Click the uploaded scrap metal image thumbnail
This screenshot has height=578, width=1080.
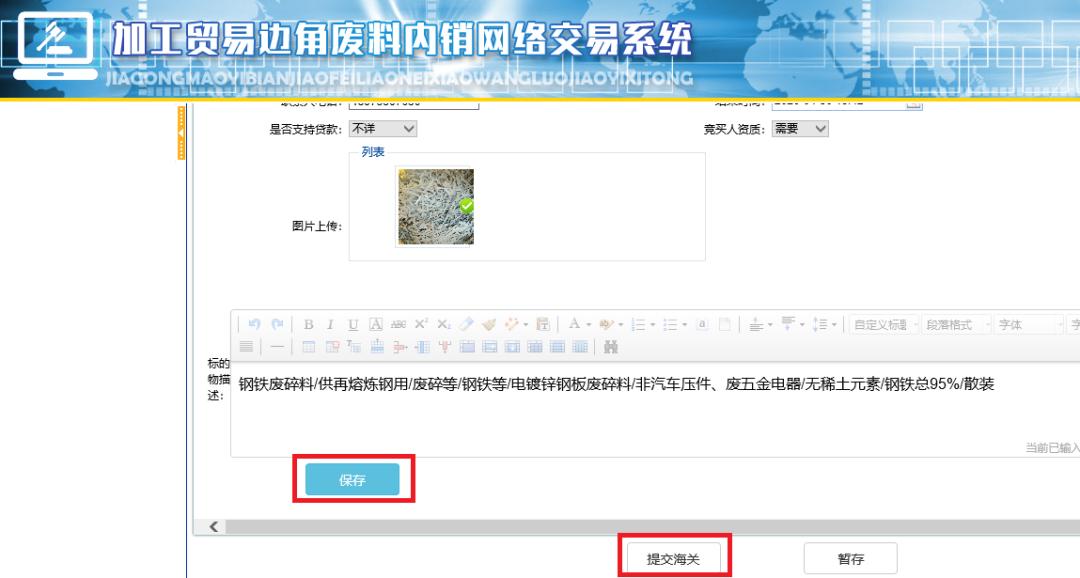pos(435,206)
